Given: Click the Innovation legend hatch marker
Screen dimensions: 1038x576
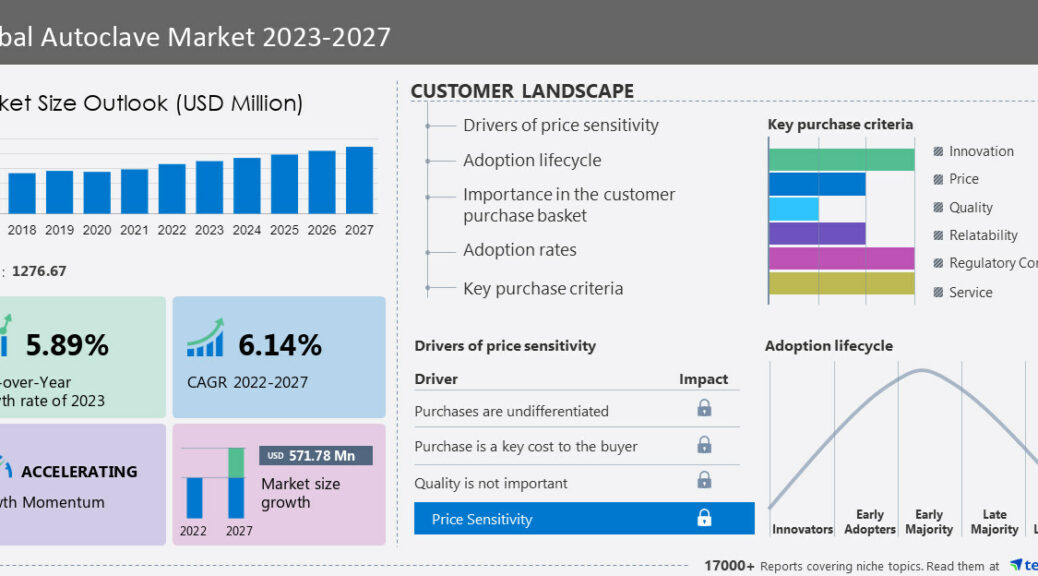Looking at the screenshot, I should click(938, 152).
